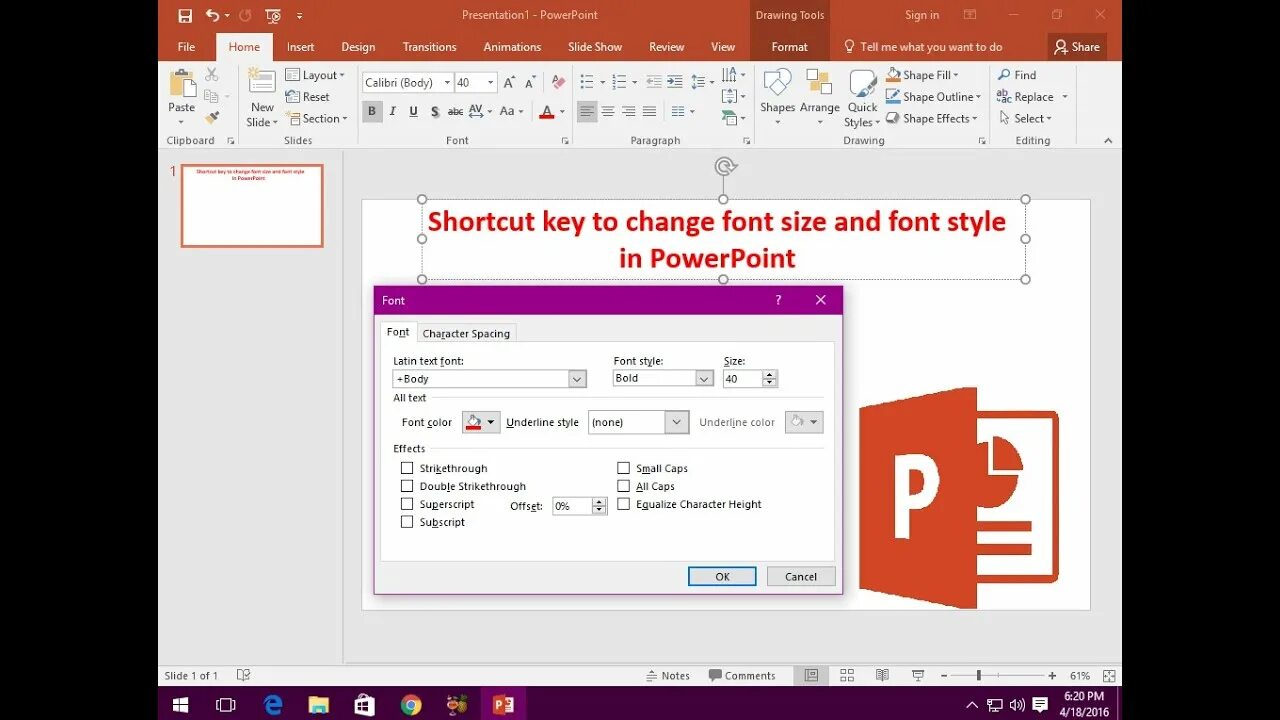Image resolution: width=1280 pixels, height=720 pixels.
Task: Click ribbon font color red A
Action: click(x=547, y=112)
